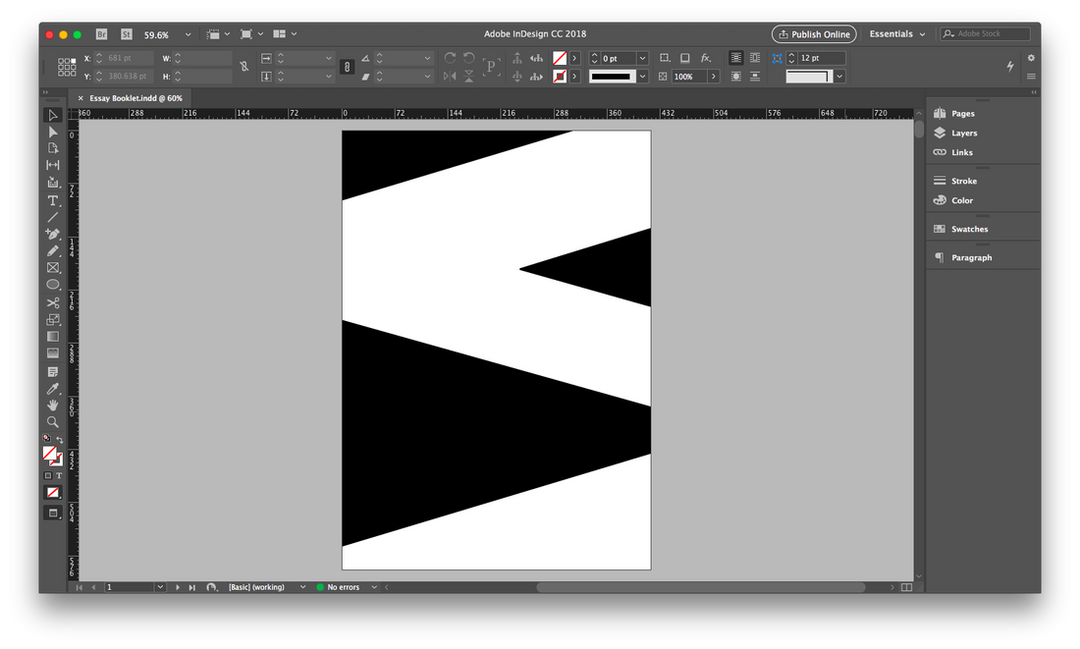Click the fill and stroke color swatch in toolbox
Image resolution: width=1080 pixels, height=649 pixels.
pos(50,454)
